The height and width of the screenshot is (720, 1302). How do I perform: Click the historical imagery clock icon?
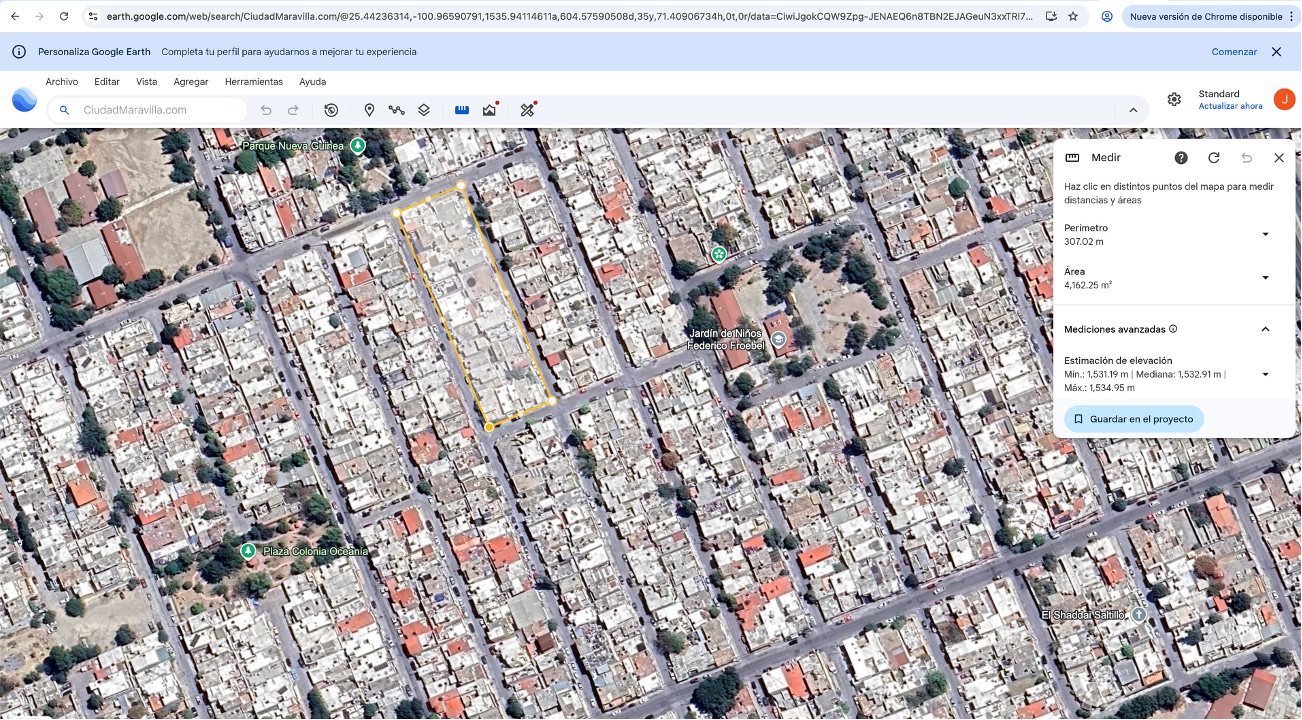click(331, 110)
